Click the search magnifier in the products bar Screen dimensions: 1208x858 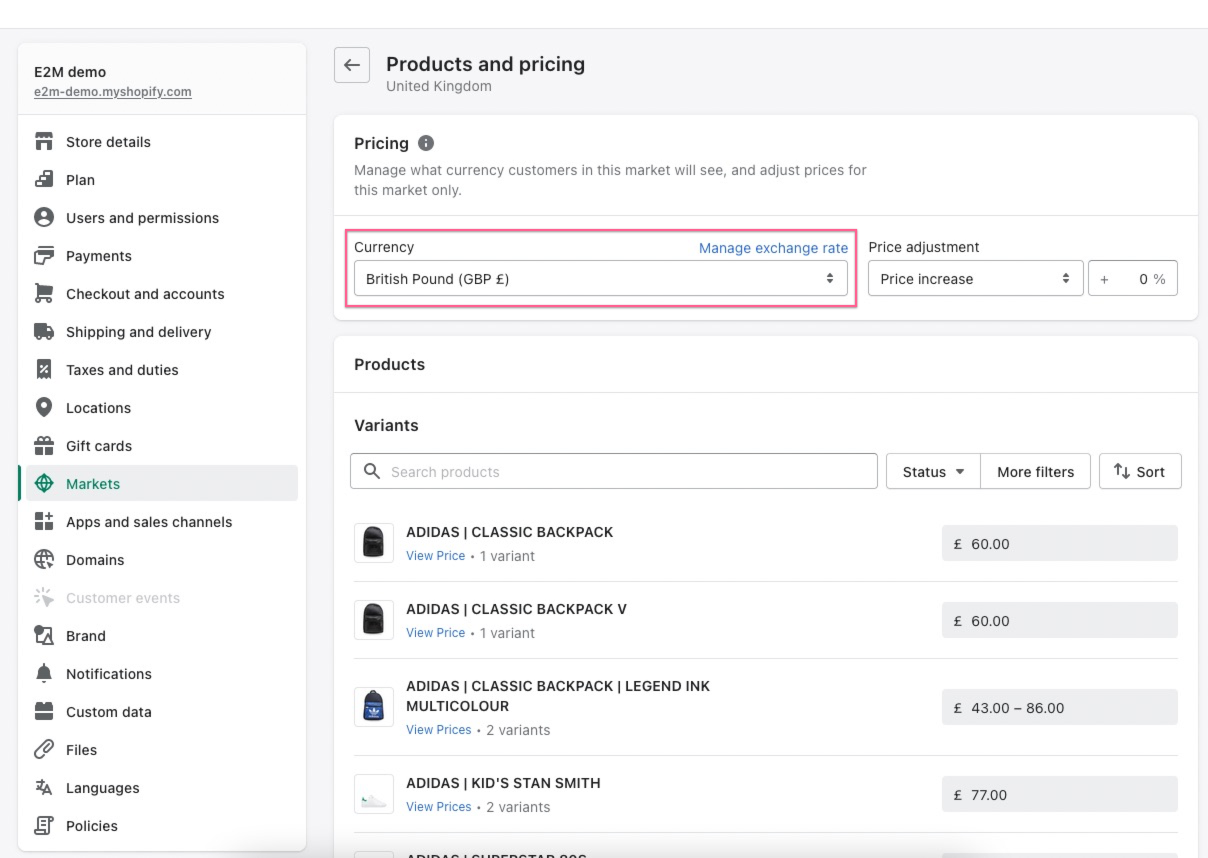pyautogui.click(x=371, y=471)
